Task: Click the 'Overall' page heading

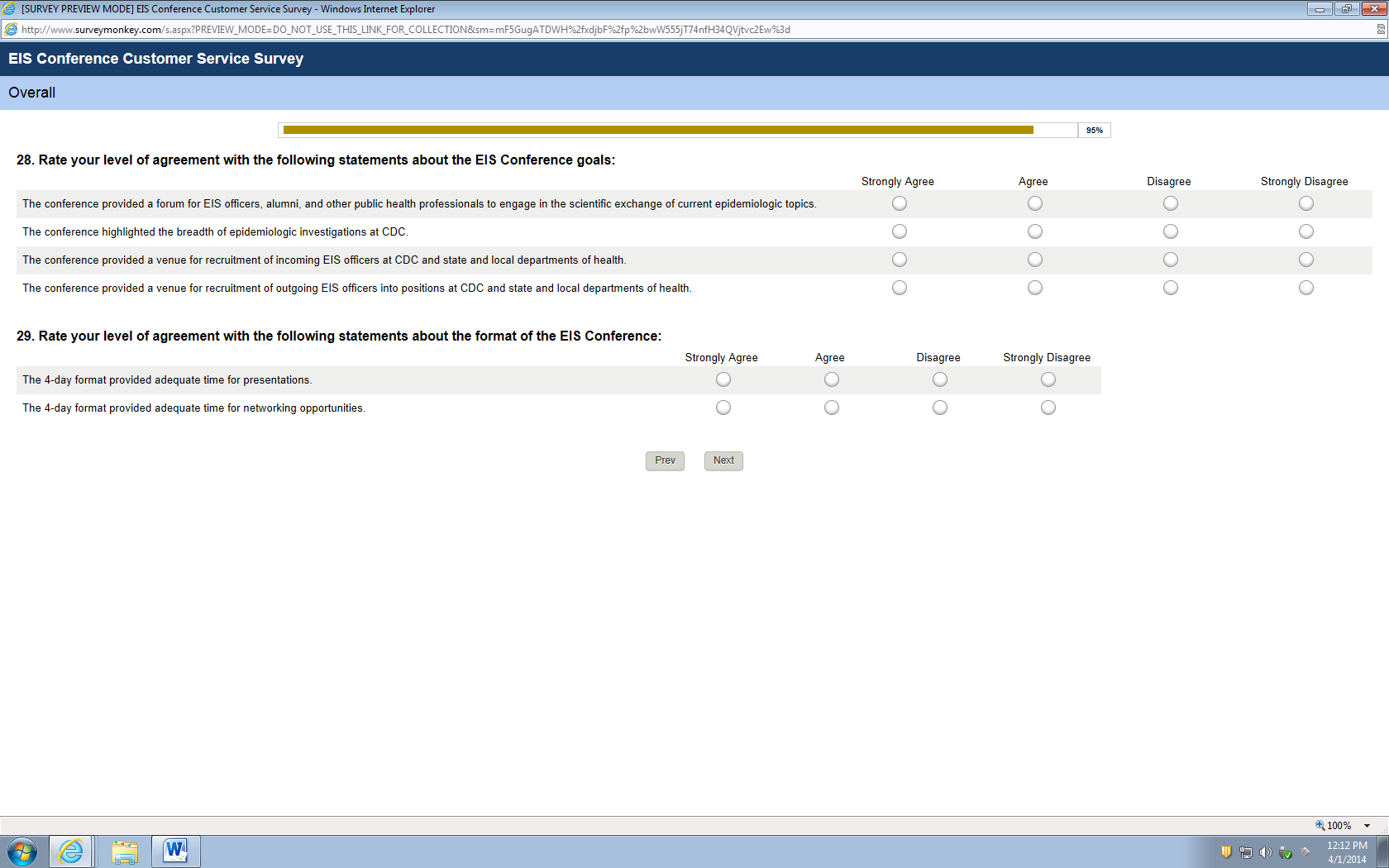Action: [32, 93]
